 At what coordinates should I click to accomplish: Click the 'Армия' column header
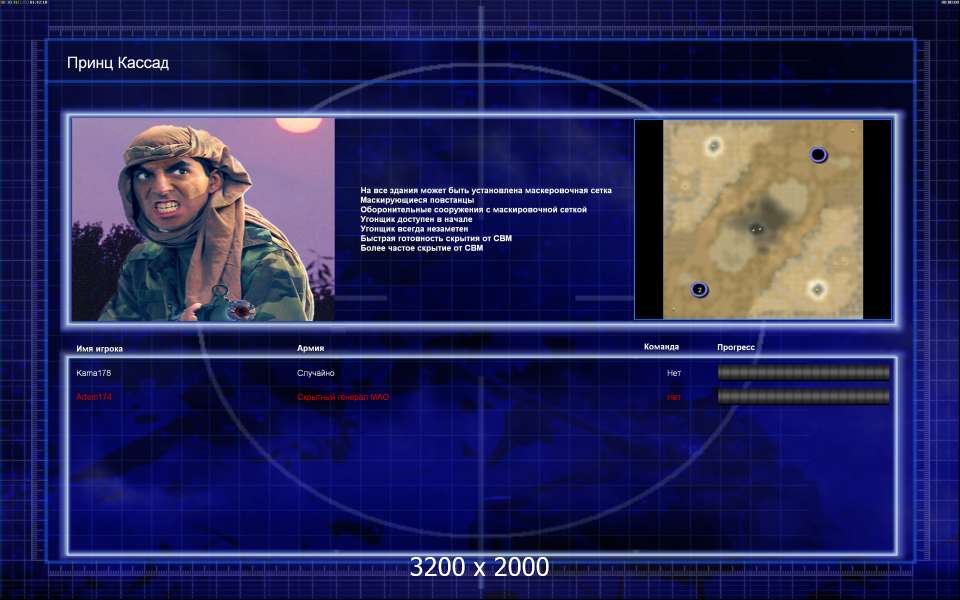[x=311, y=348]
